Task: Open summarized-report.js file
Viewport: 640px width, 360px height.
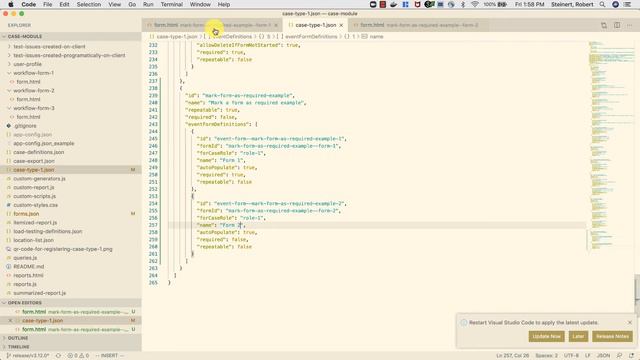Action: point(71,293)
